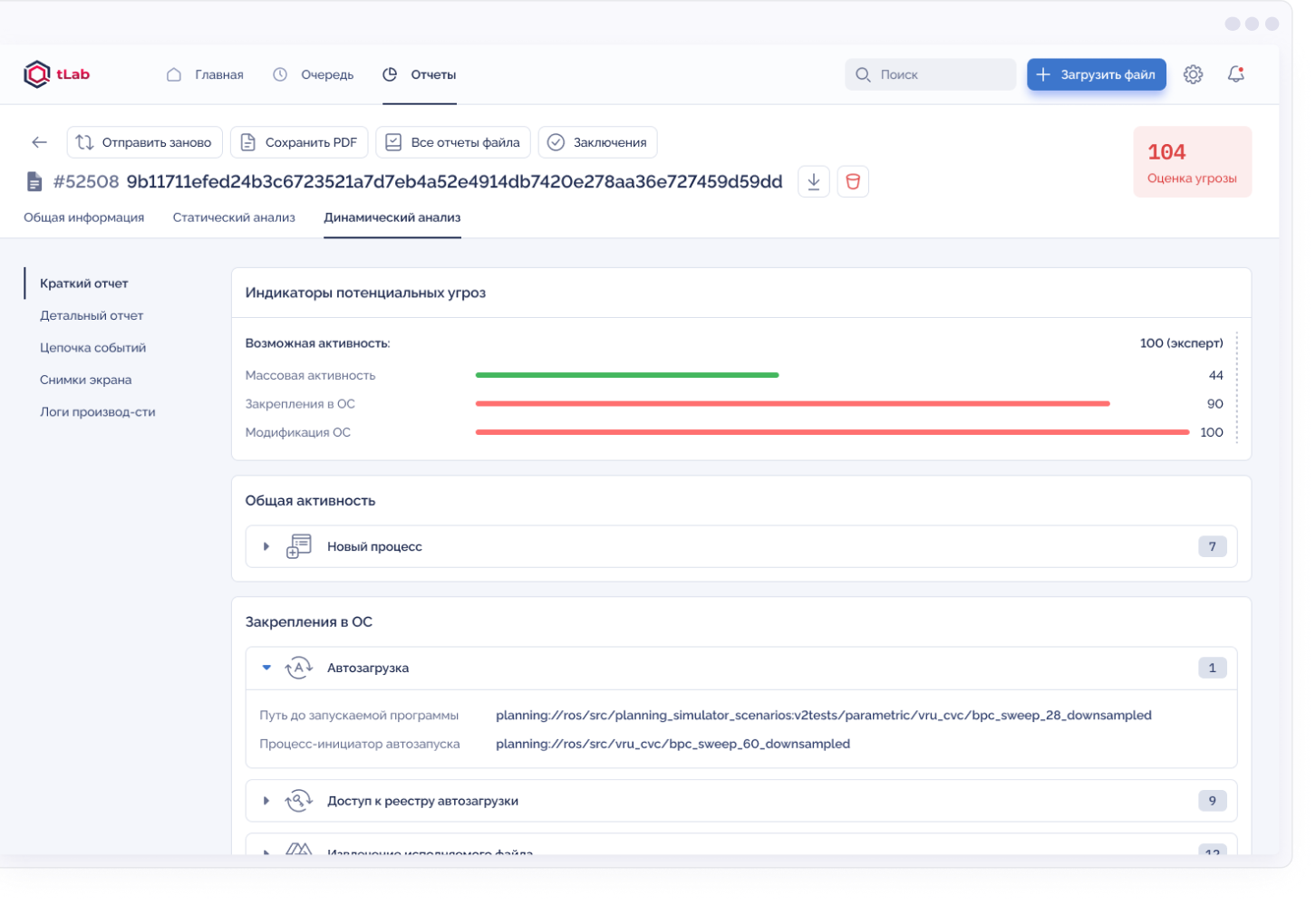Select Цепочка событий in sidebar
This screenshot has width=1316, height=905.
[x=92, y=348]
